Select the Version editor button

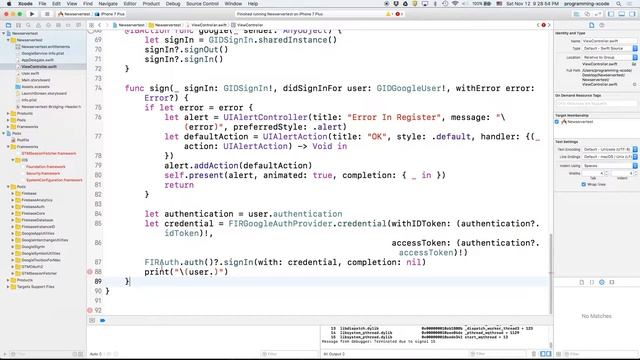pos(598,14)
